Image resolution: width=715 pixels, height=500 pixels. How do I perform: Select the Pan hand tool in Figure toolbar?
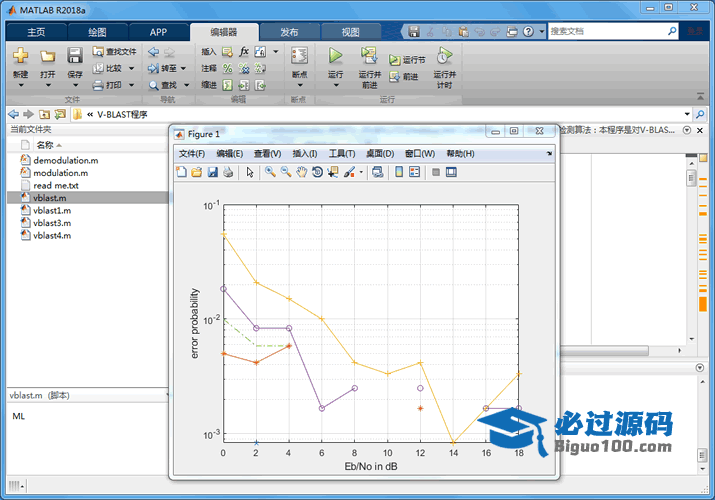coord(301,172)
